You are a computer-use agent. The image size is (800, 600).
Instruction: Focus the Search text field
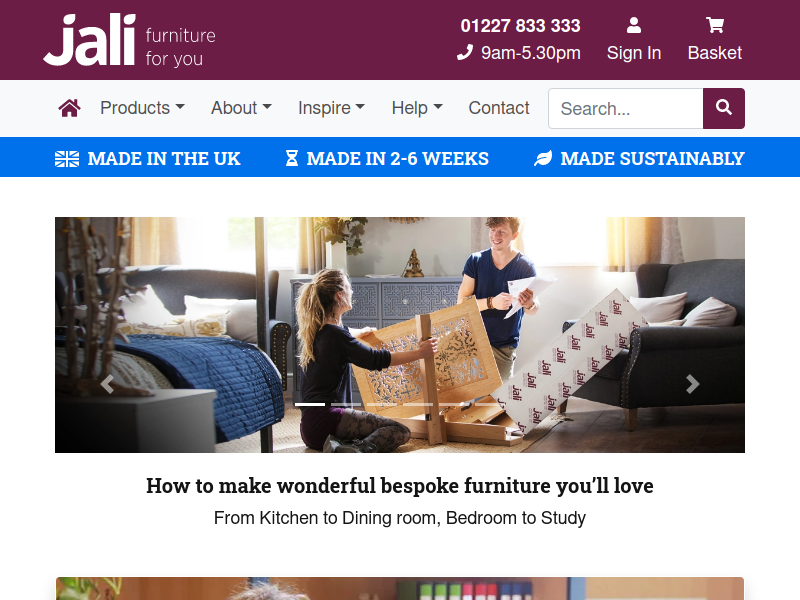tap(626, 108)
